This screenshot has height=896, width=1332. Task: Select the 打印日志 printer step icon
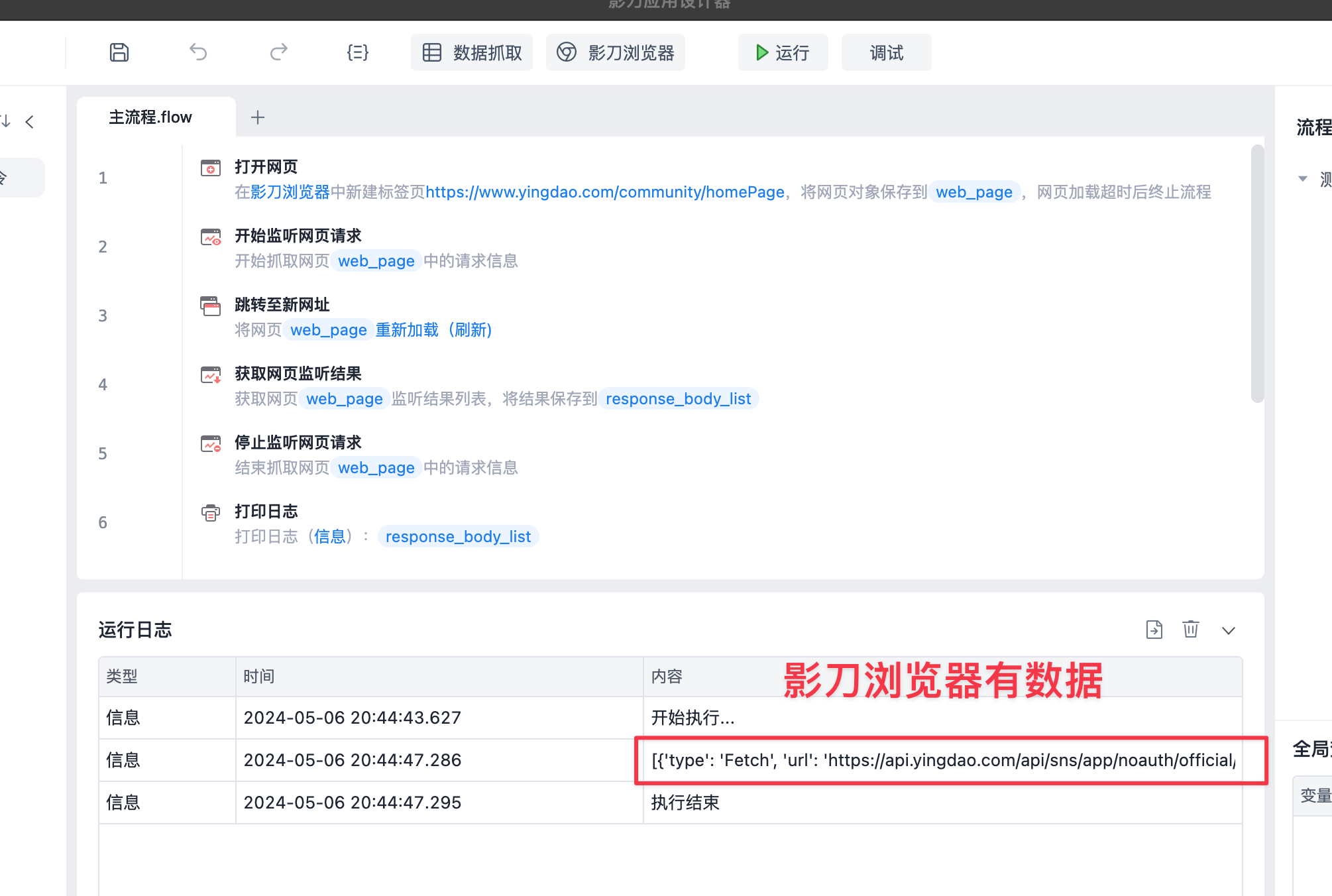pyautogui.click(x=211, y=513)
